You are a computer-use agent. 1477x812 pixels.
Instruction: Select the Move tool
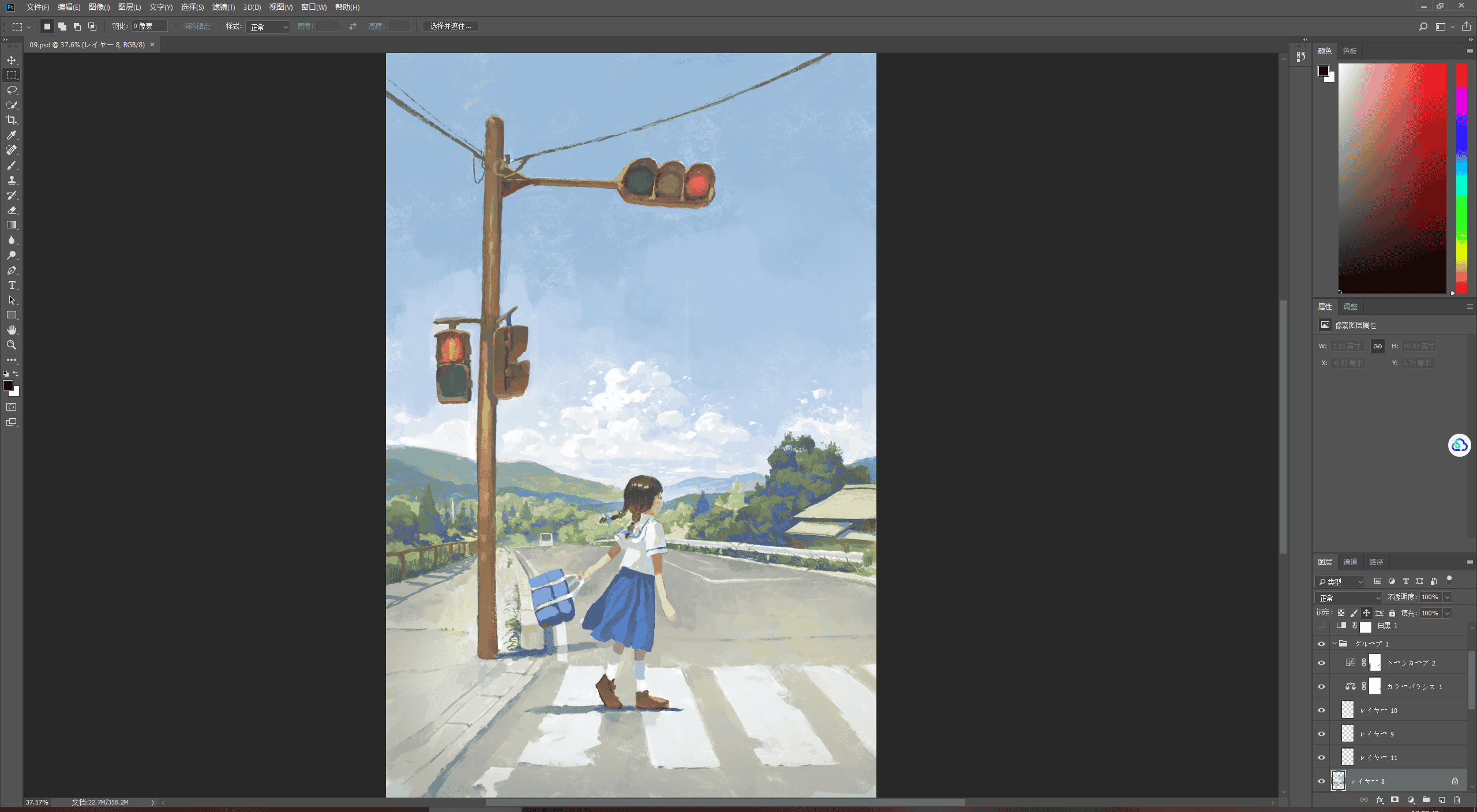[x=12, y=60]
